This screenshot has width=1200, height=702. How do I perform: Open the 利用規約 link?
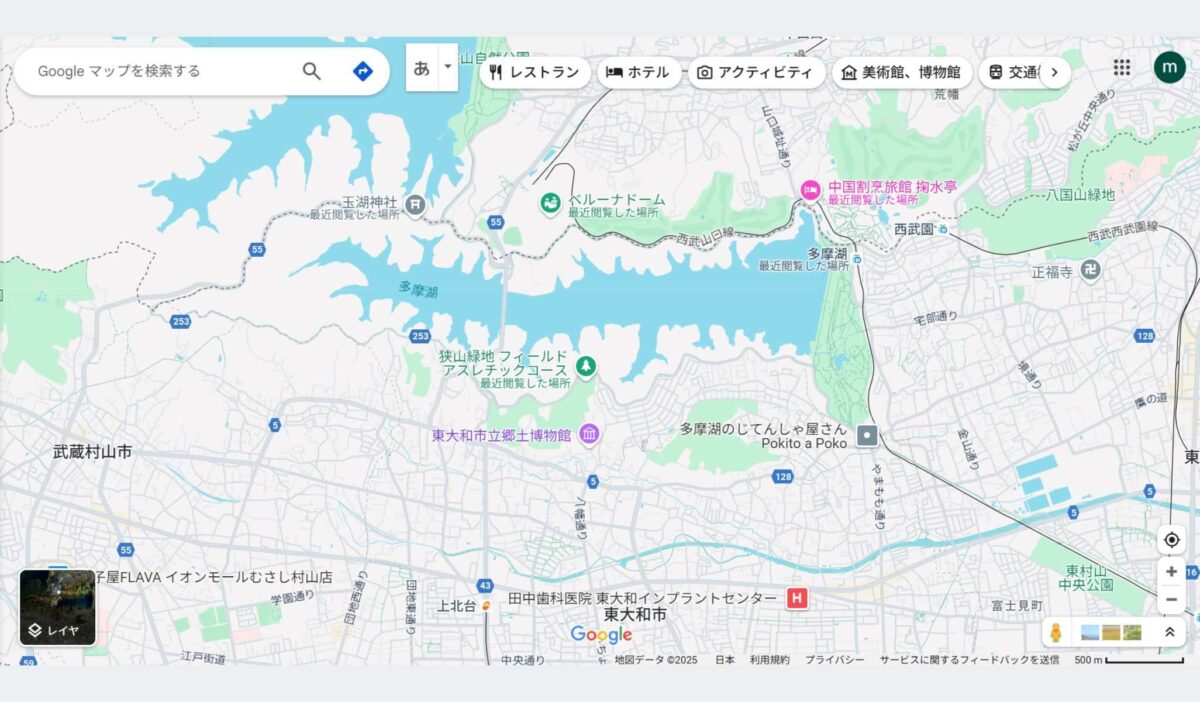click(x=769, y=660)
